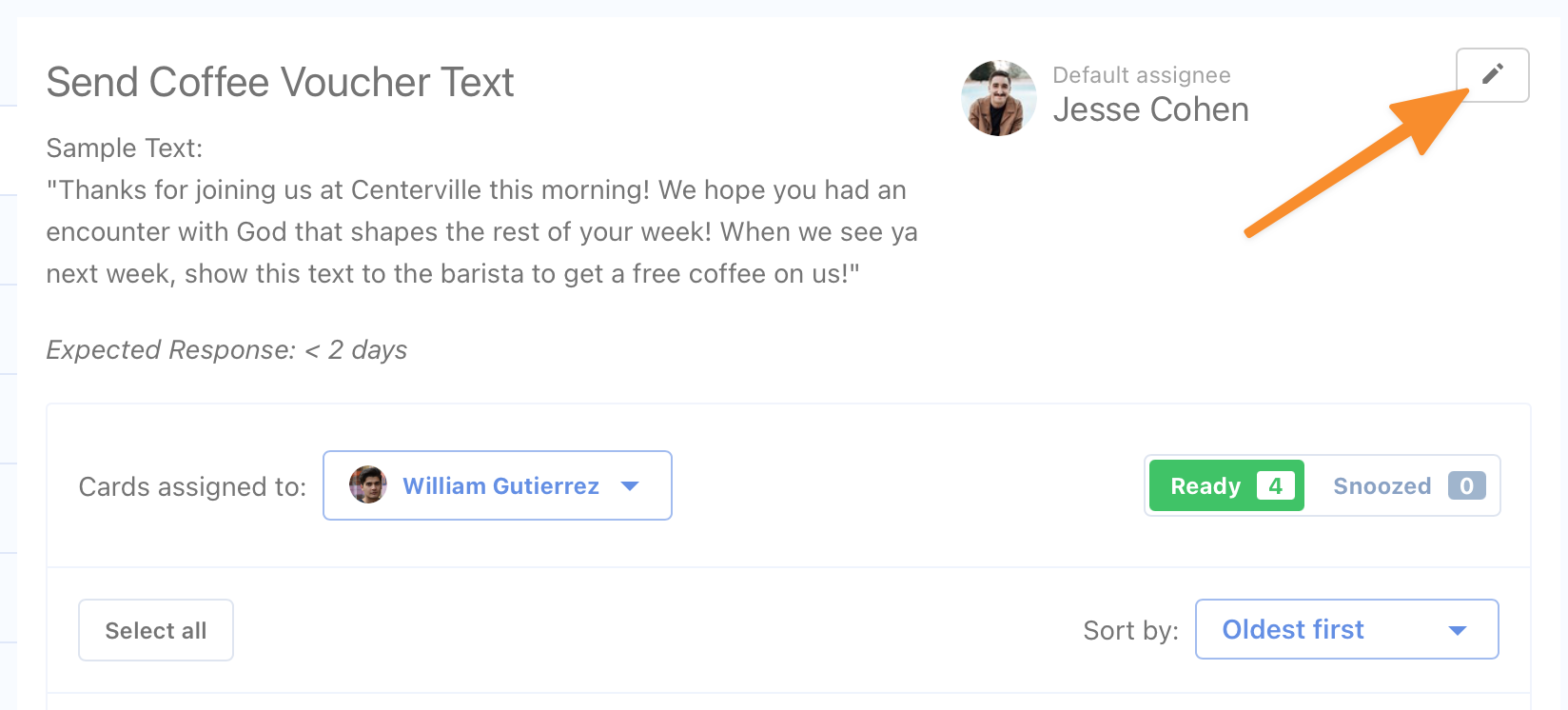Click the pencil edit icon button

[x=1492, y=74]
